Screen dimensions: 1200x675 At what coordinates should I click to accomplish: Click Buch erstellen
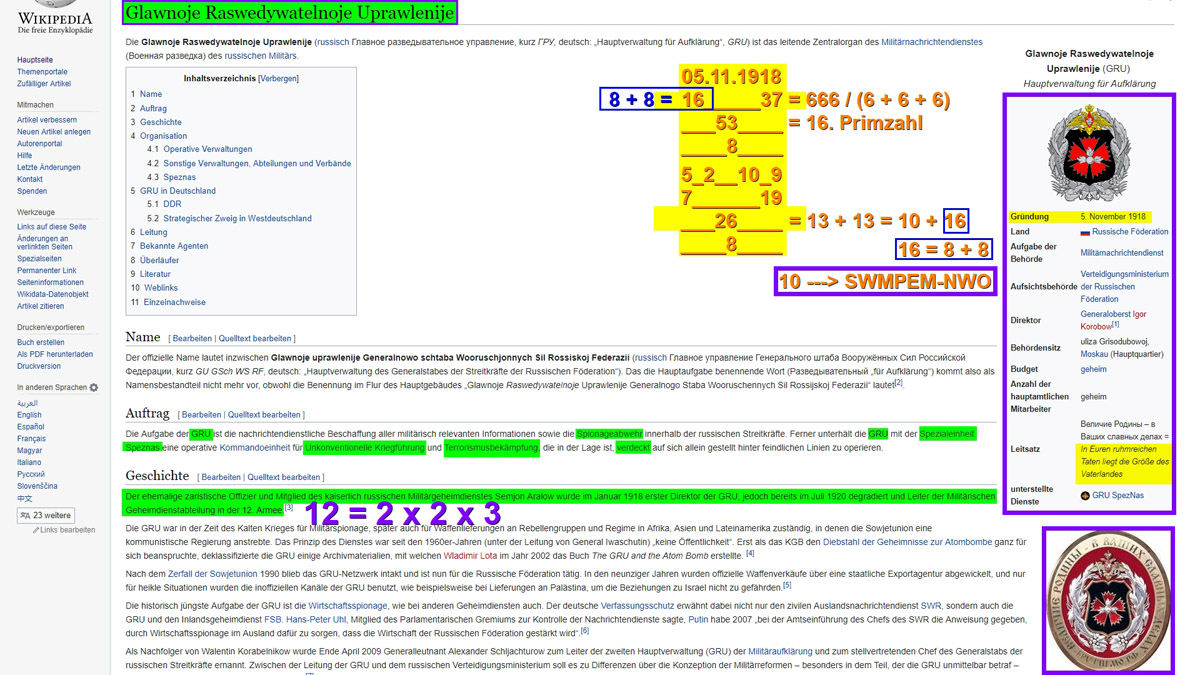pos(41,343)
